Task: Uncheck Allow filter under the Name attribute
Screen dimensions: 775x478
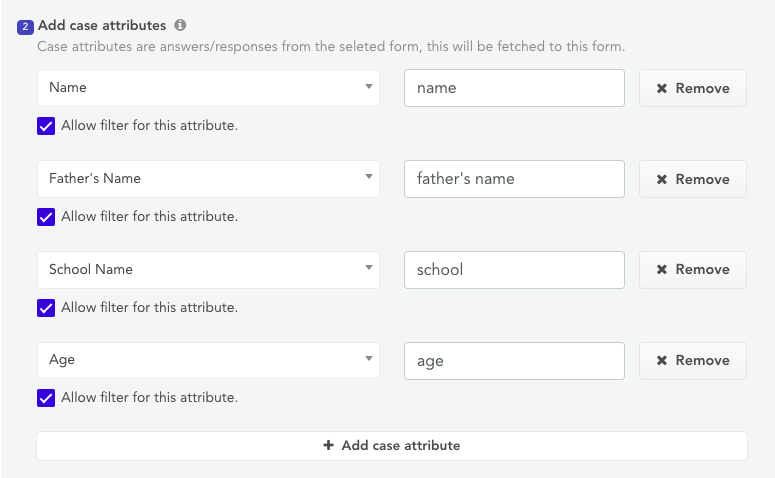Action: click(x=46, y=126)
